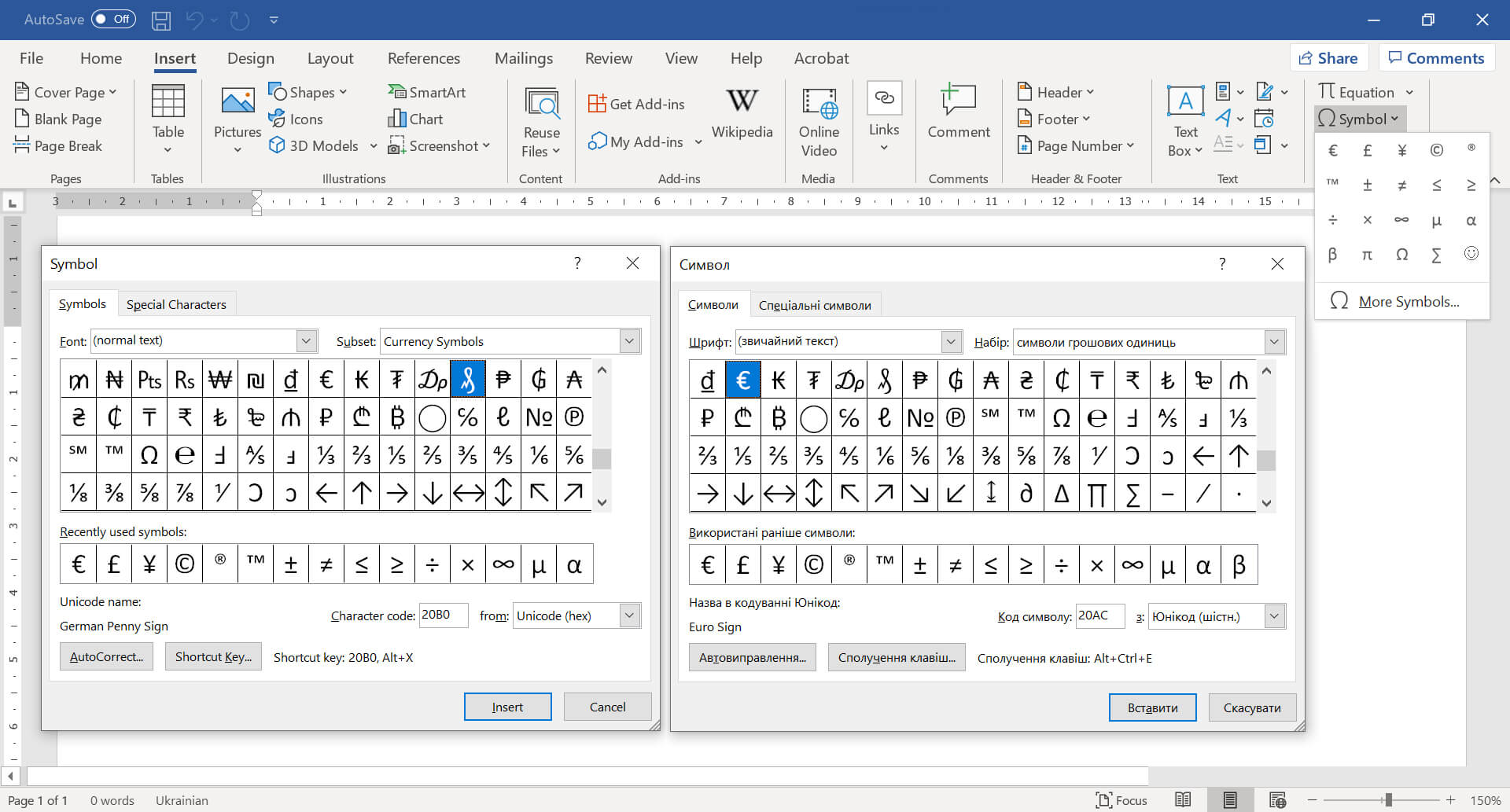Image resolution: width=1510 pixels, height=812 pixels.
Task: Open the Font (normal text) dropdown
Action: click(x=306, y=340)
